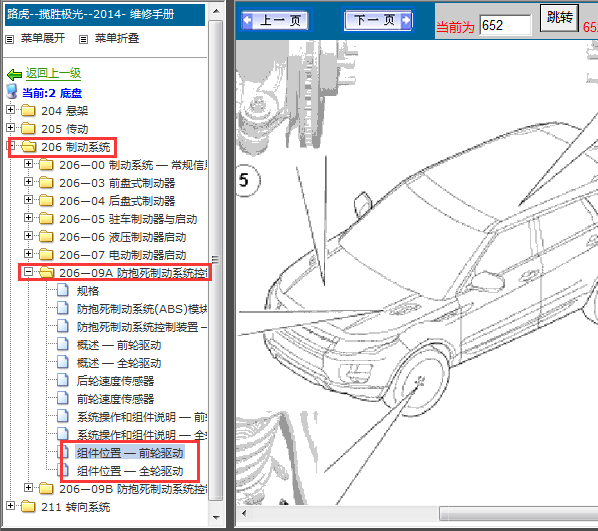Click left arrow of diagram horizontal scrollbar
This screenshot has width=598, height=531.
(244, 513)
